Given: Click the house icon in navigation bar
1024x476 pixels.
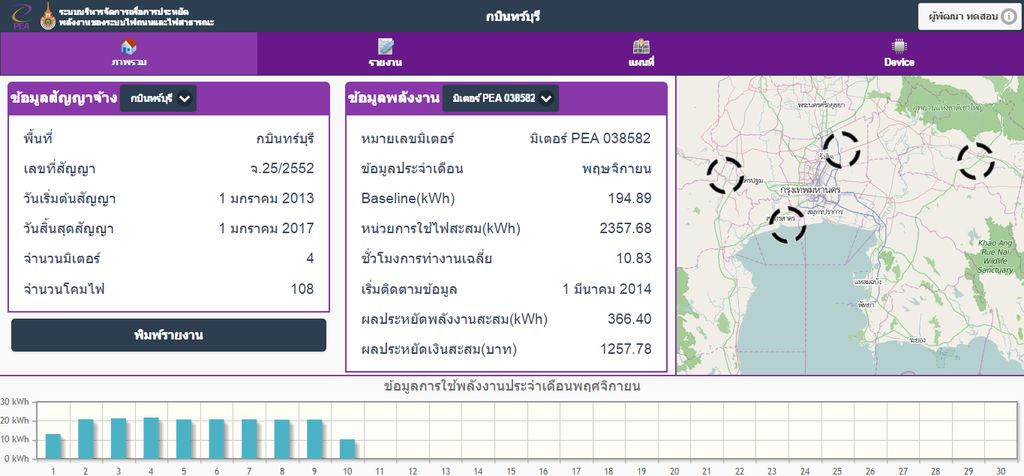Looking at the screenshot, I should point(129,46).
